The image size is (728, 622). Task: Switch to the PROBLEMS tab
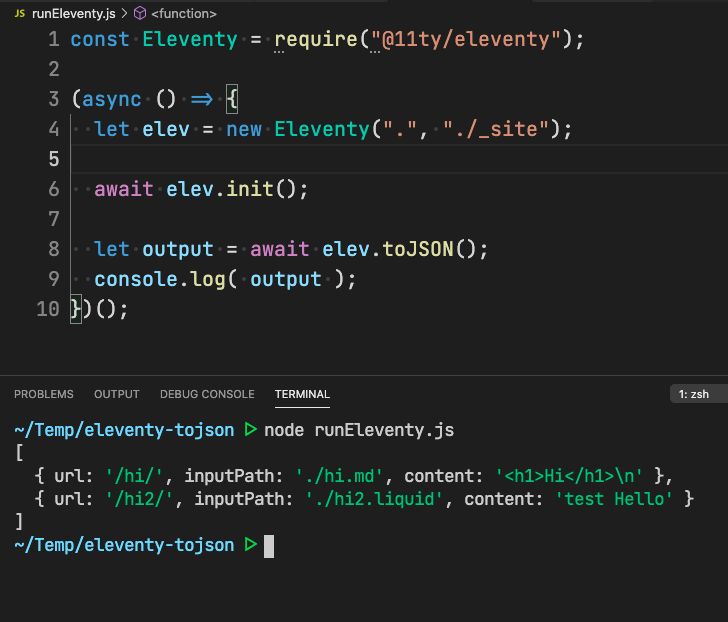44,394
